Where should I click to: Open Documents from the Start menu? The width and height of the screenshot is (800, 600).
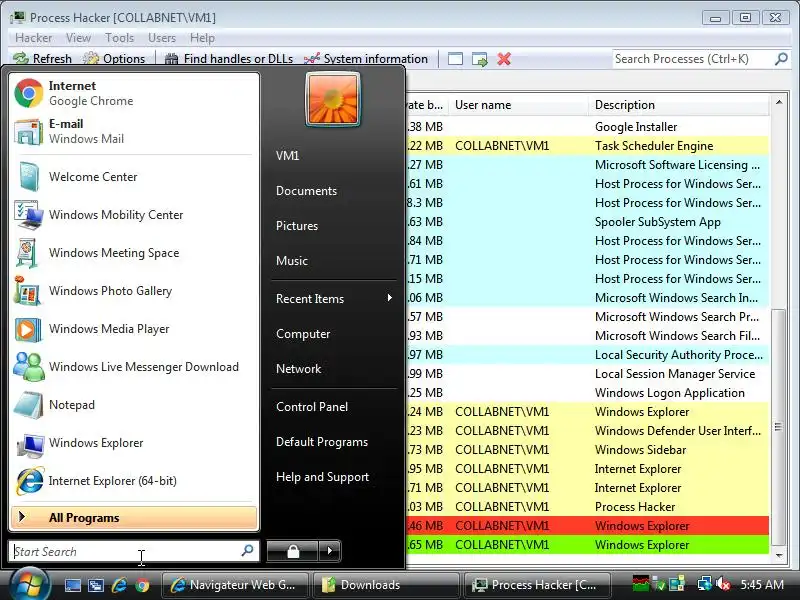tap(306, 191)
